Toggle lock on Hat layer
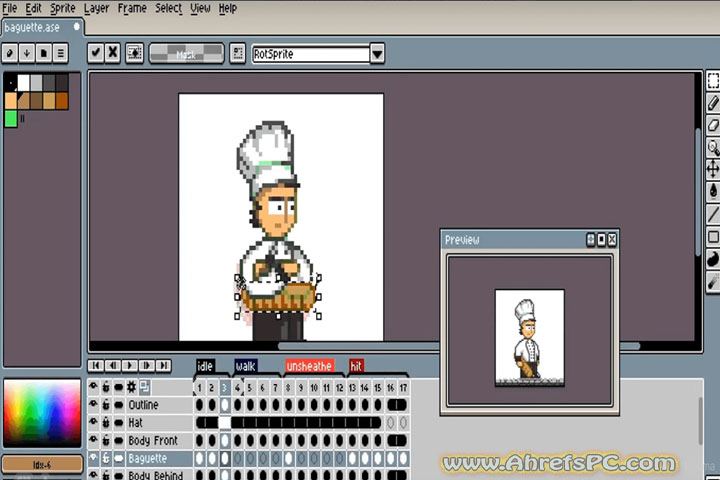Viewport: 720px width, 480px height. [106, 423]
